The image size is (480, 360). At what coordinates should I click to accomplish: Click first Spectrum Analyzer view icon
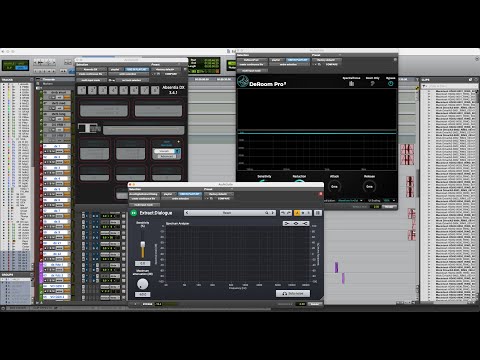[286, 223]
